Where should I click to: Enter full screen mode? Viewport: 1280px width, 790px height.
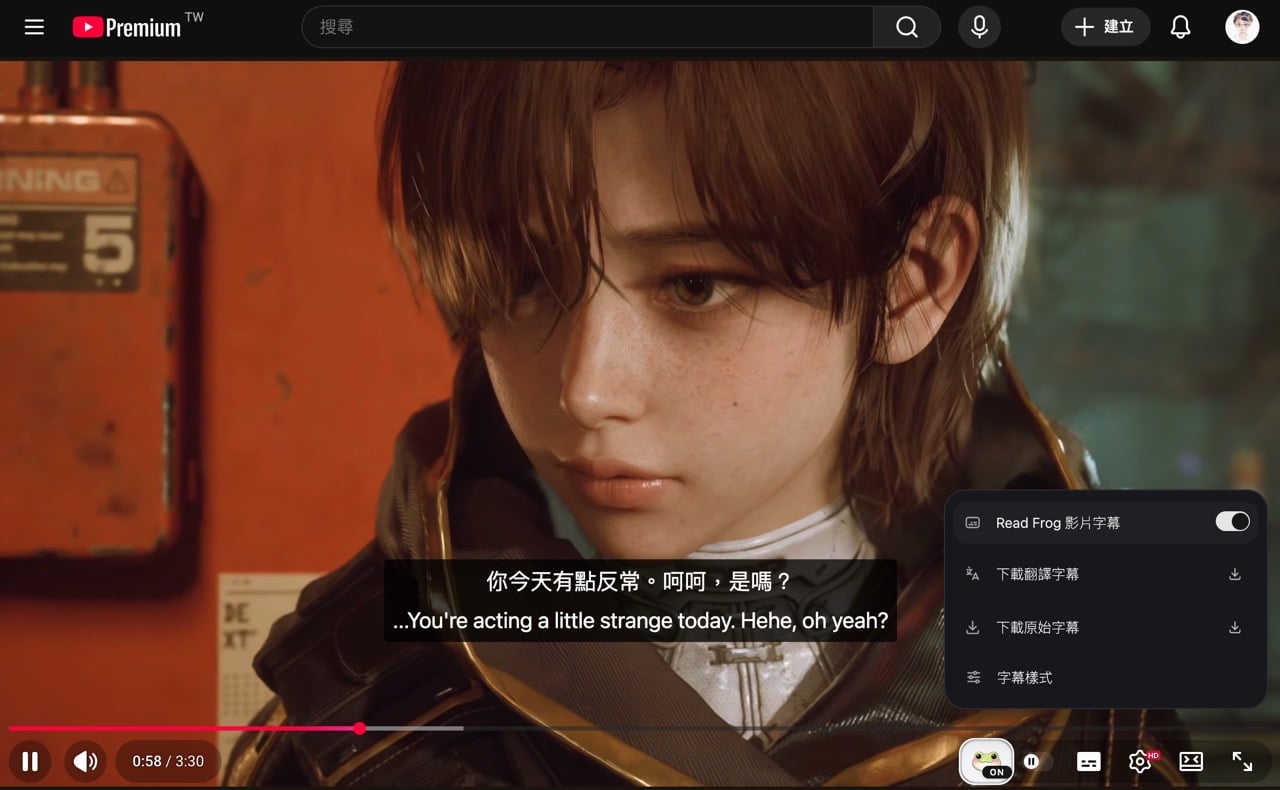[1242, 762]
